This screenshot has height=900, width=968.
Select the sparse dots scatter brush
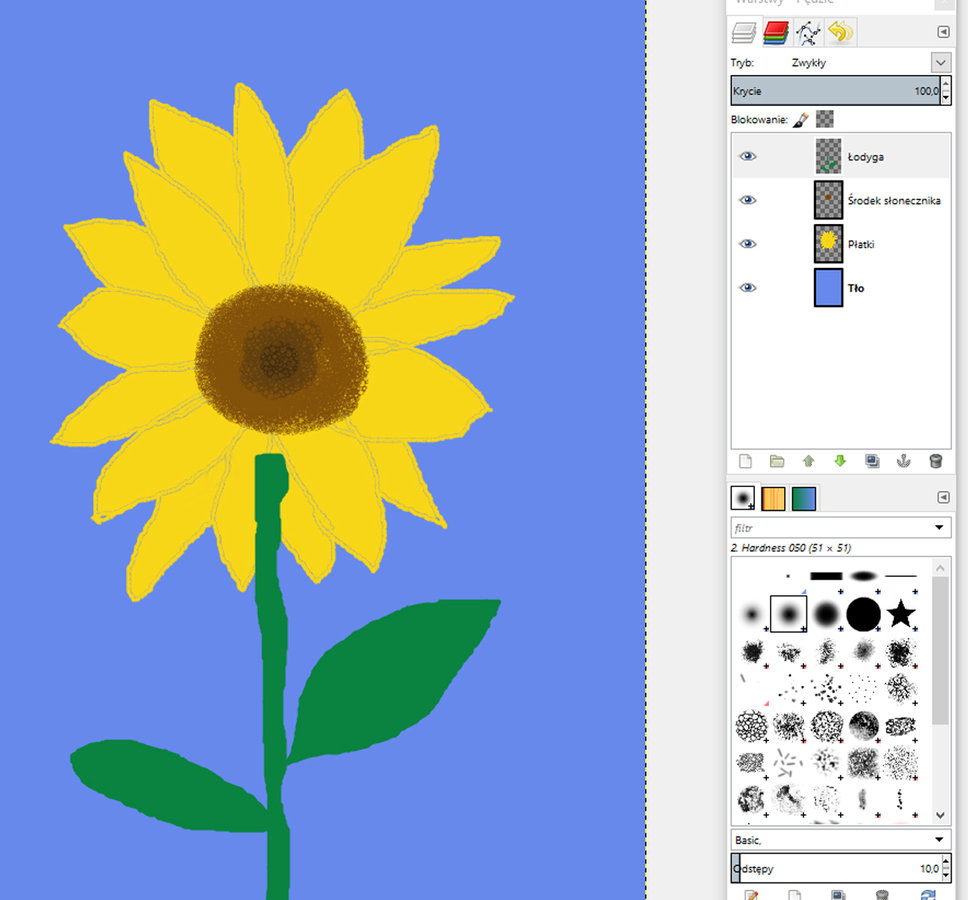coord(863,688)
